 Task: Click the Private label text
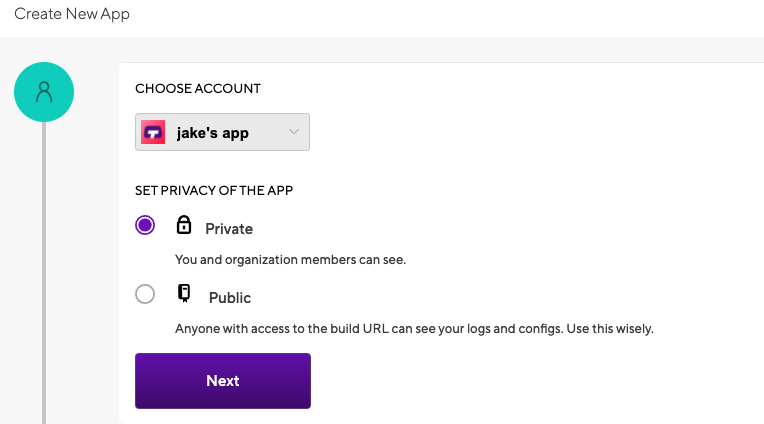click(x=229, y=229)
